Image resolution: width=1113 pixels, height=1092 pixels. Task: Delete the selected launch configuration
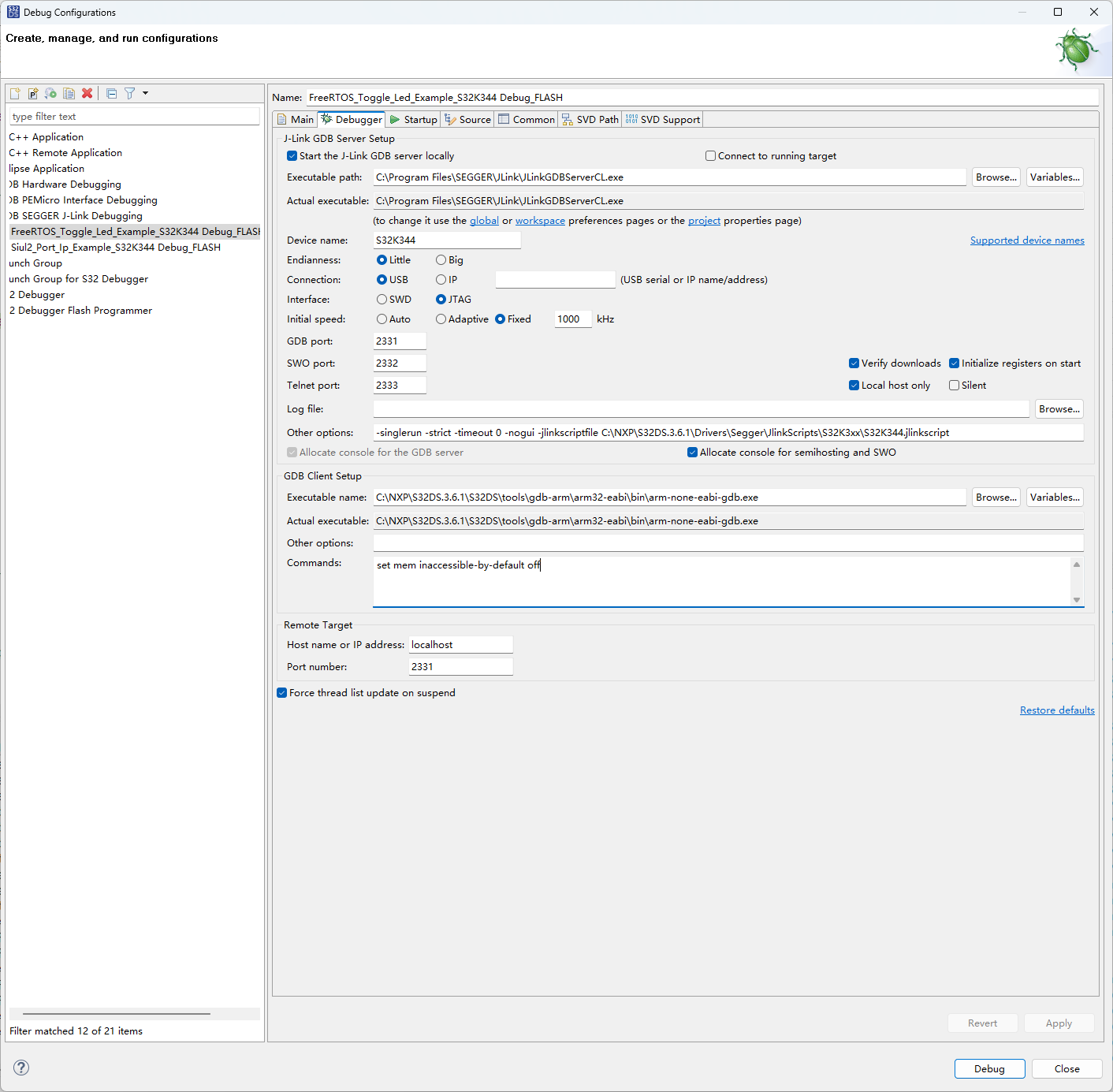coord(87,93)
